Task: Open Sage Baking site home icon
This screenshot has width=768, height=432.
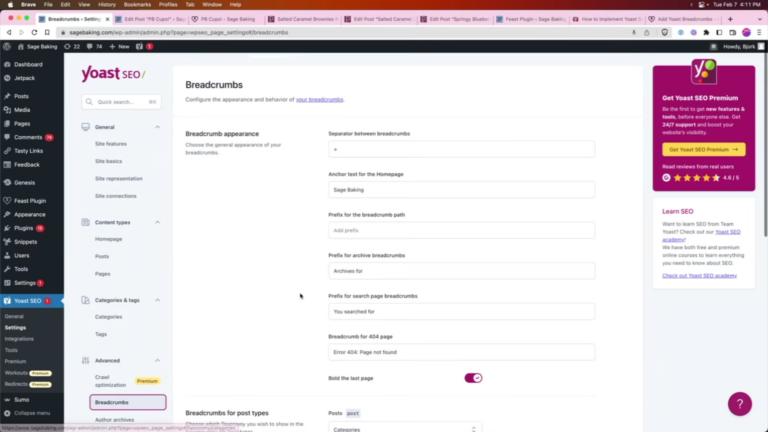Action: click(x=21, y=47)
